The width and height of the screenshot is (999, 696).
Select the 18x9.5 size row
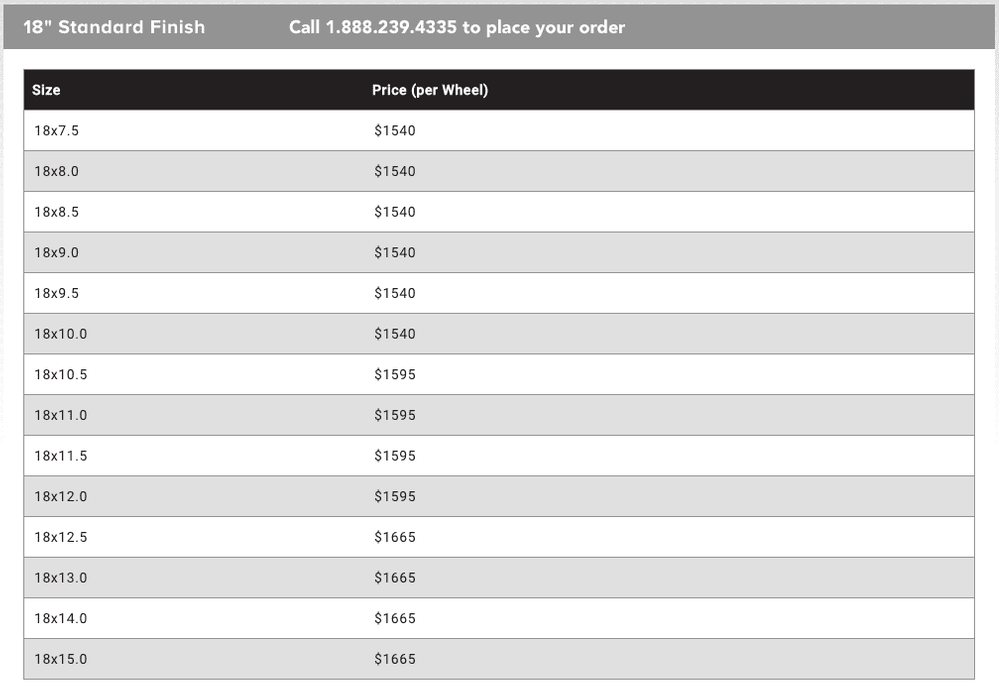coord(56,294)
